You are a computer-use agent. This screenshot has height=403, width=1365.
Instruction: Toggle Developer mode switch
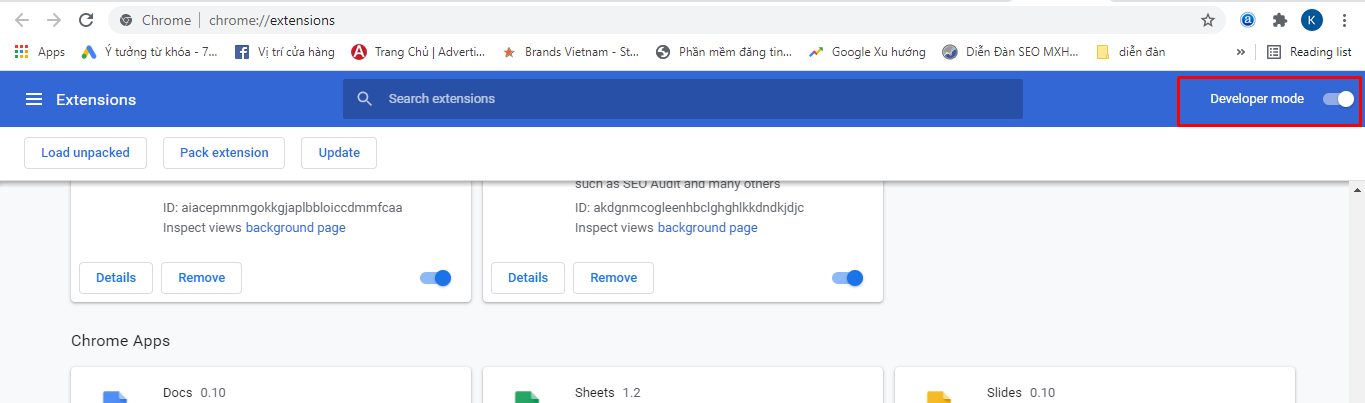click(x=1338, y=99)
